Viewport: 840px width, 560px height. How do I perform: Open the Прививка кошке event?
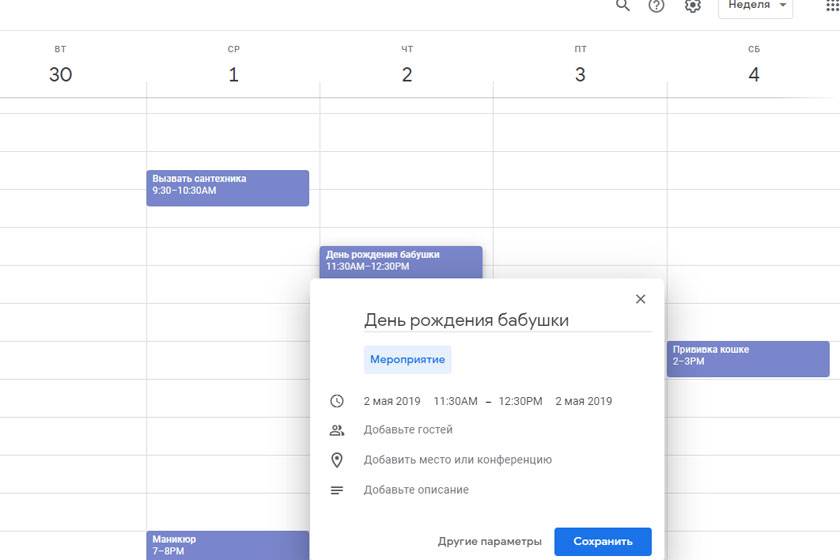click(747, 358)
